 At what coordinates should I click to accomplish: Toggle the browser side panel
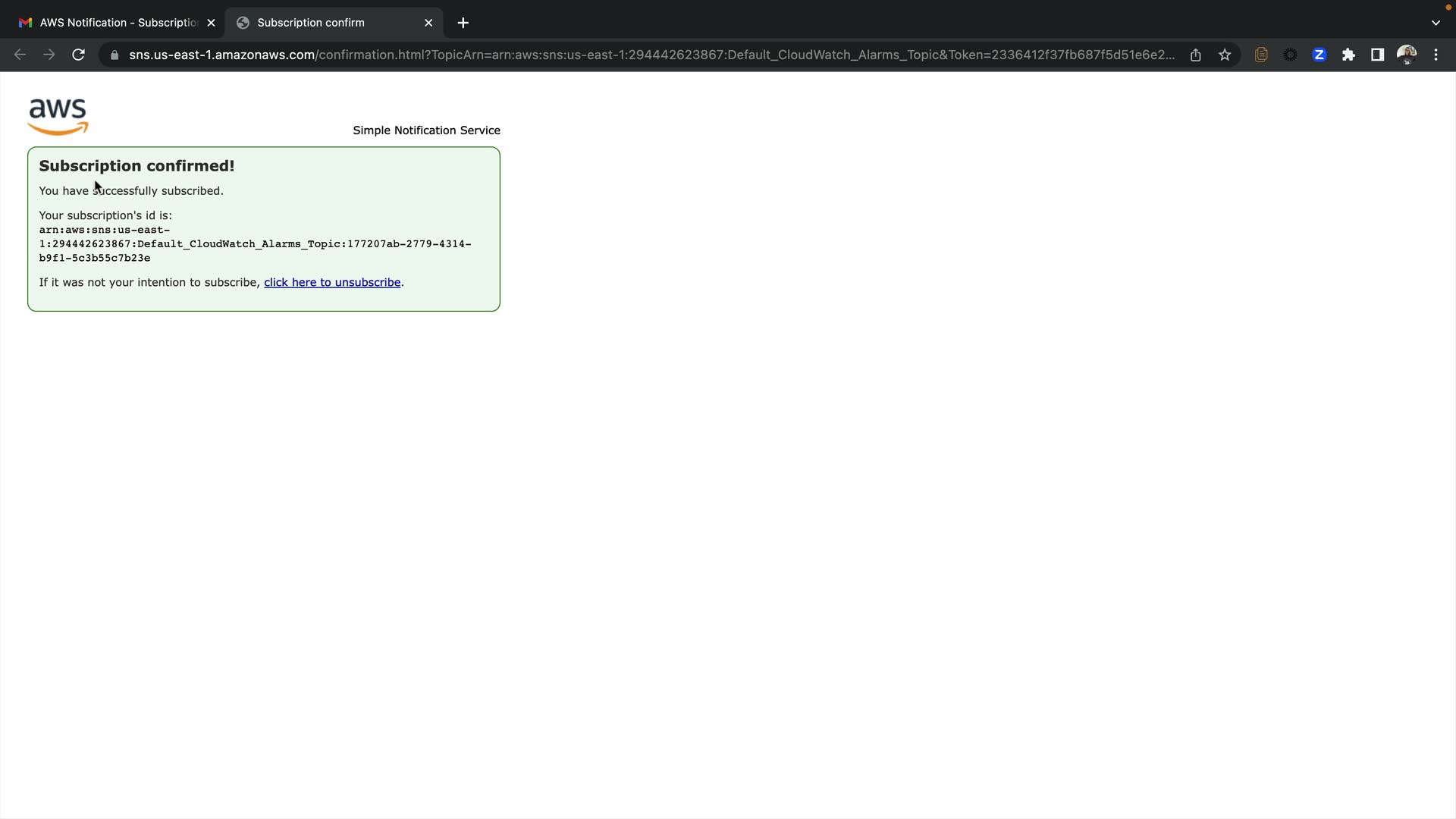coord(1377,55)
